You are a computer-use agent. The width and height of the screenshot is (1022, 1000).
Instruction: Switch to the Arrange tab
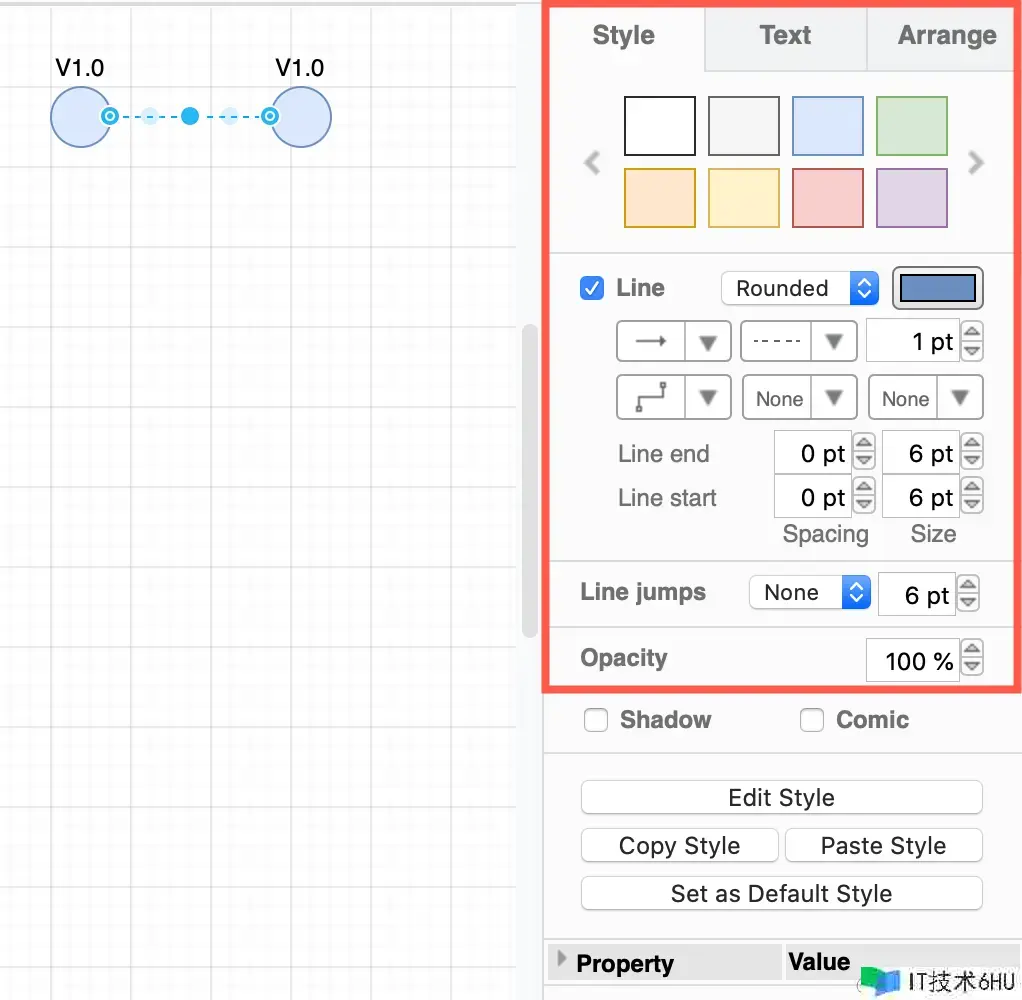click(946, 36)
